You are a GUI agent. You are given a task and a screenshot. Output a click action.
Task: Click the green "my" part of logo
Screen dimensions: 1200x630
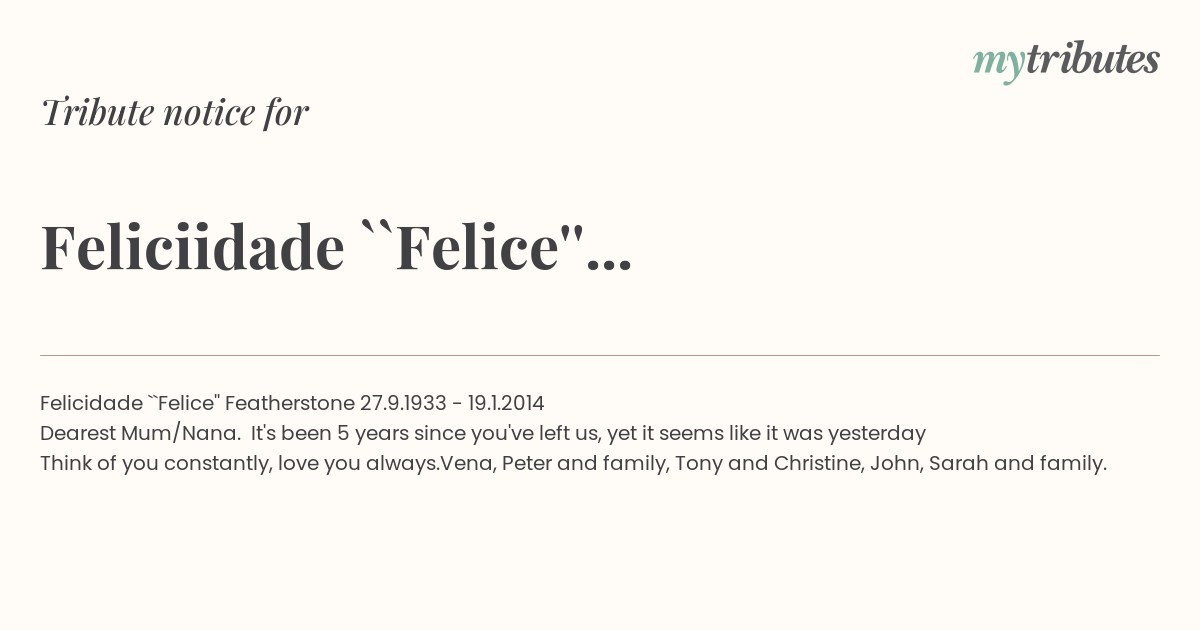point(998,62)
